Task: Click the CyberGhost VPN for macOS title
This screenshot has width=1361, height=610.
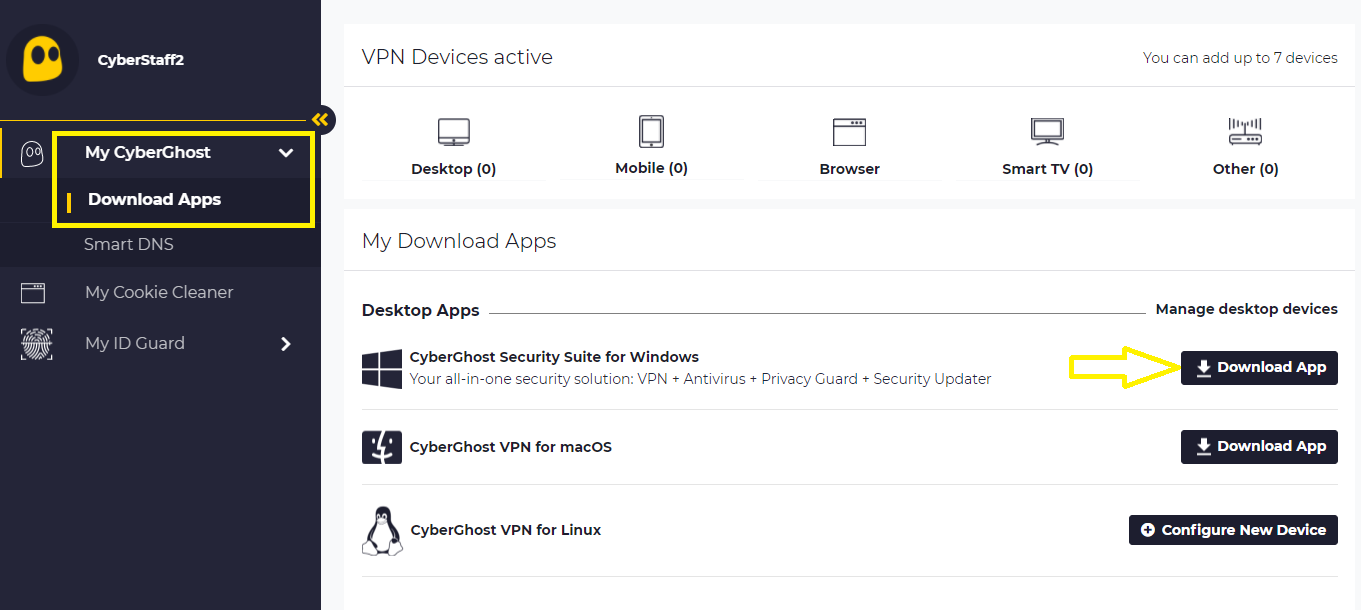Action: click(x=511, y=447)
